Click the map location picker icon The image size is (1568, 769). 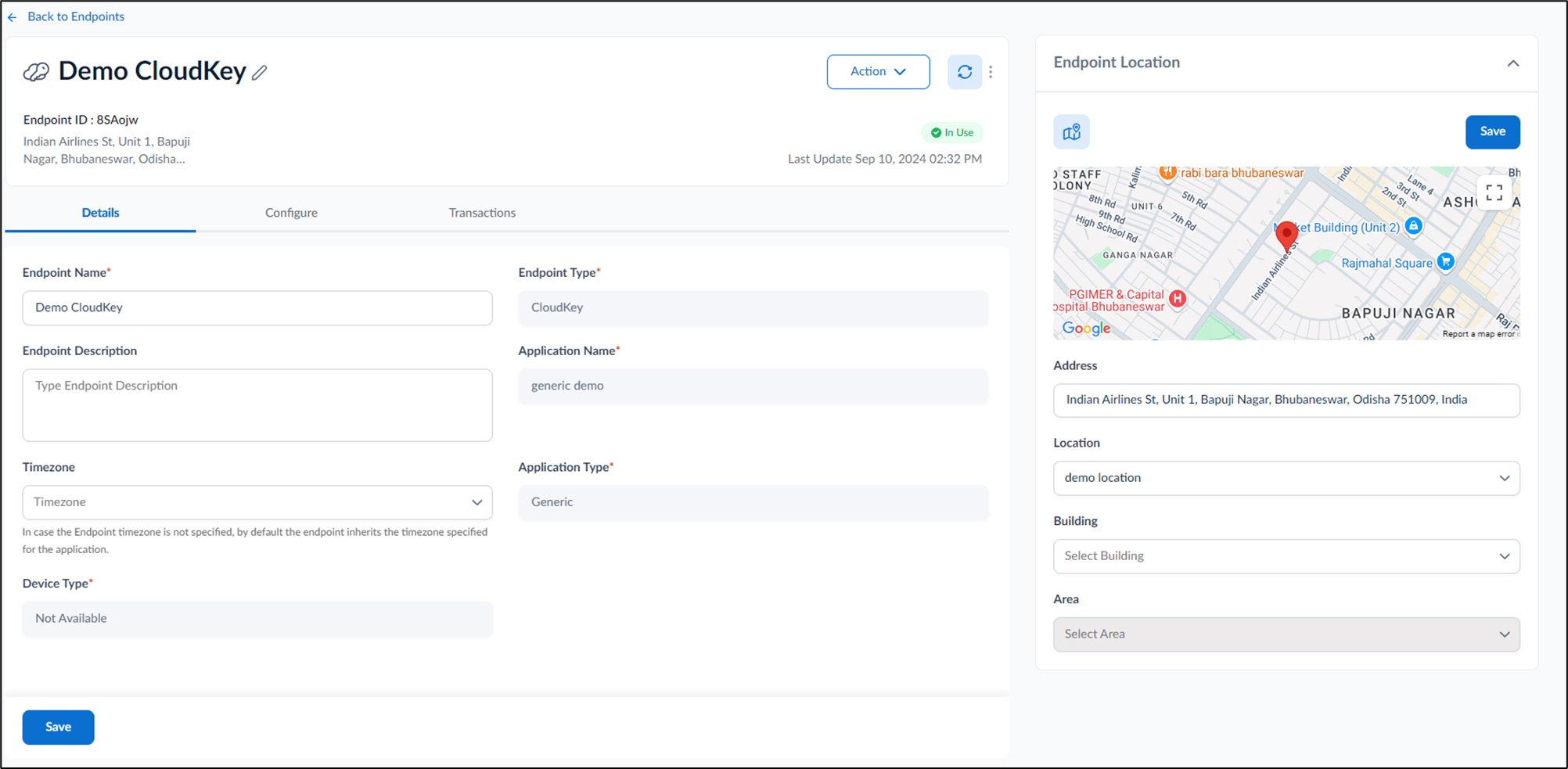[1071, 131]
